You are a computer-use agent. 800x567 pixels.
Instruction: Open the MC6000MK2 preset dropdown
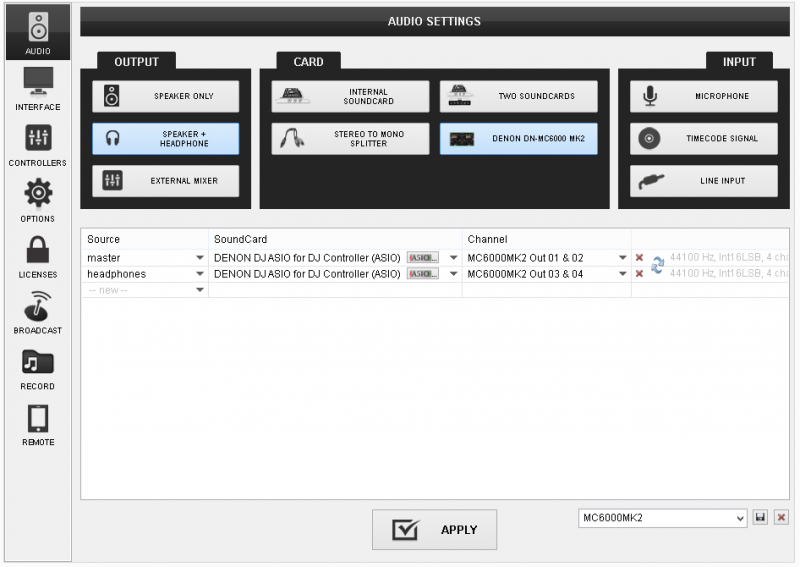click(740, 518)
